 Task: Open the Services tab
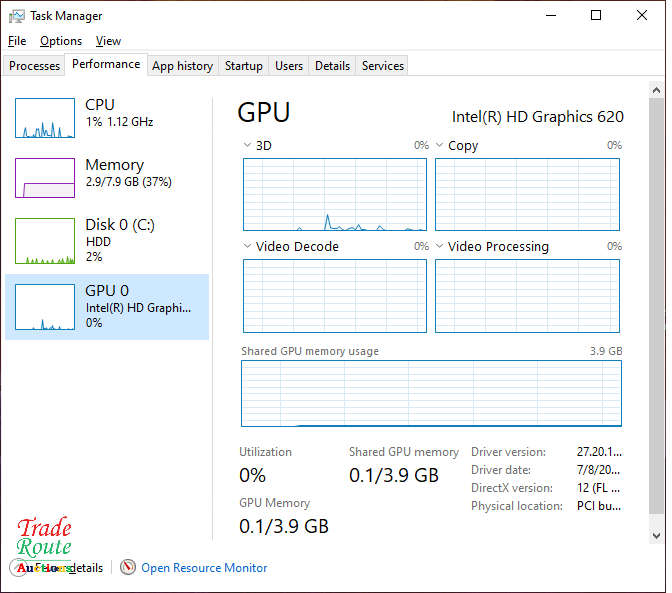pos(383,66)
